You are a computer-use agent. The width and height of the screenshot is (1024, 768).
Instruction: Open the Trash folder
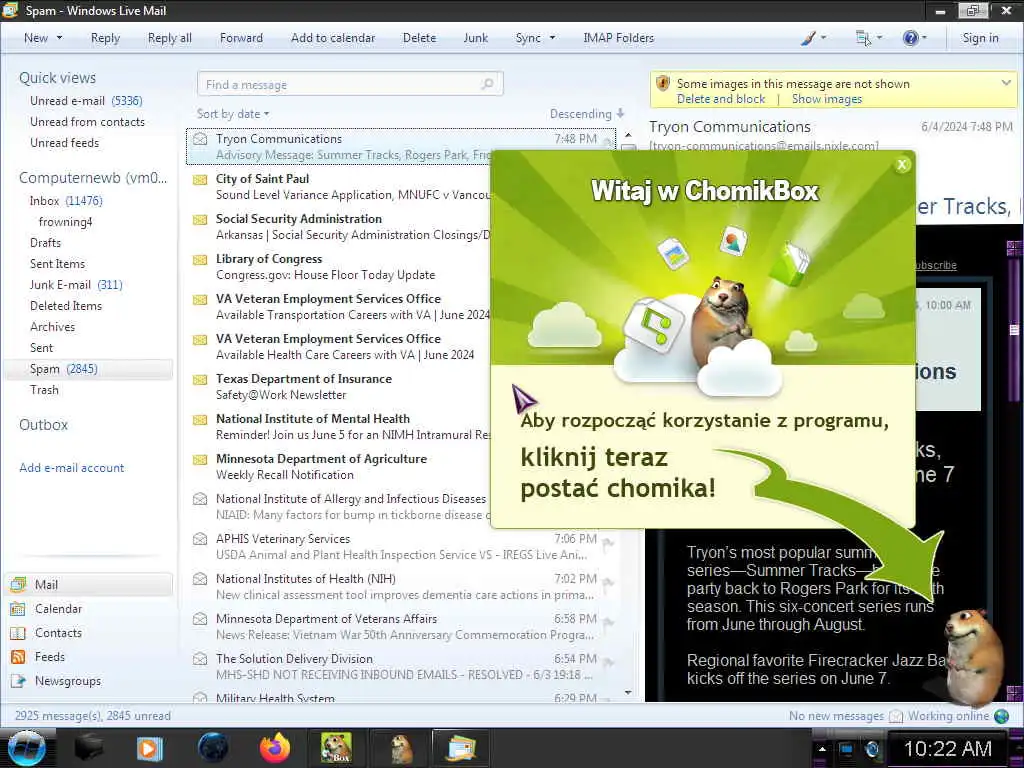point(44,389)
